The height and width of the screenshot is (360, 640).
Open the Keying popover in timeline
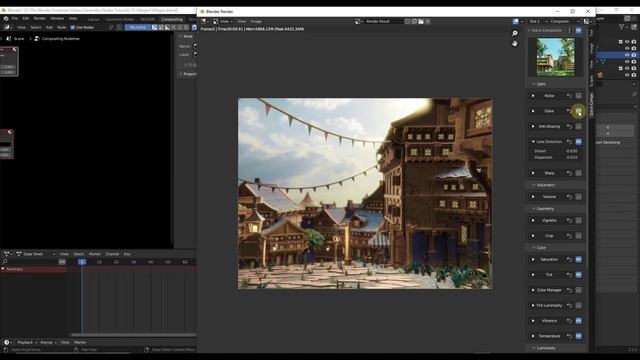click(48, 342)
